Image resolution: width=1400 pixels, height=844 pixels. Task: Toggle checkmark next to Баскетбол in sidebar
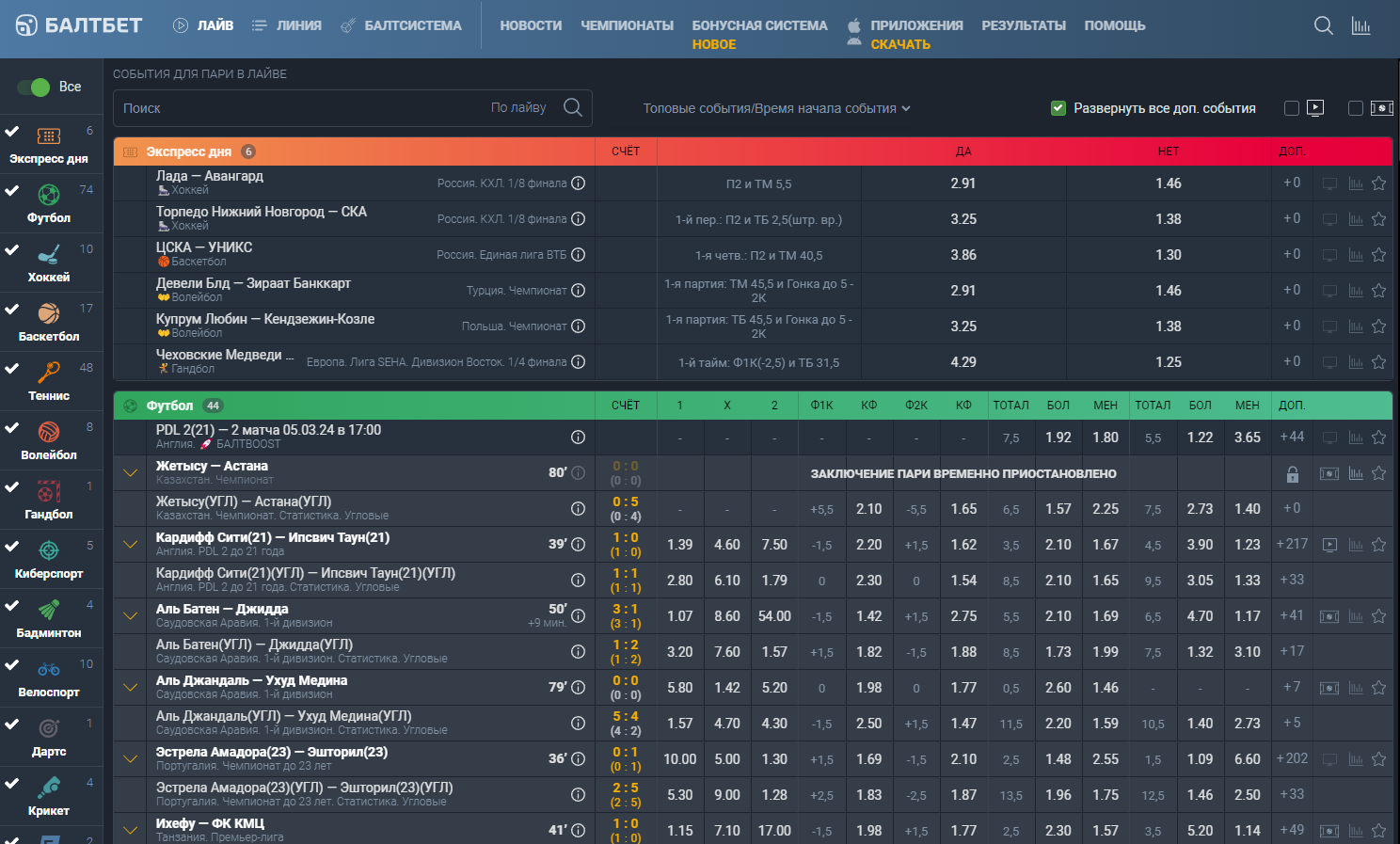(x=12, y=309)
